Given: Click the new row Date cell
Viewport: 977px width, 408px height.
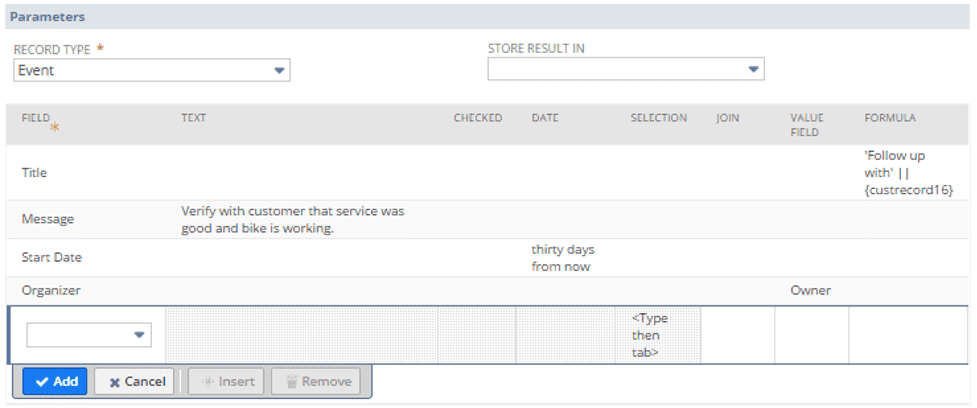Looking at the screenshot, I should 565,335.
